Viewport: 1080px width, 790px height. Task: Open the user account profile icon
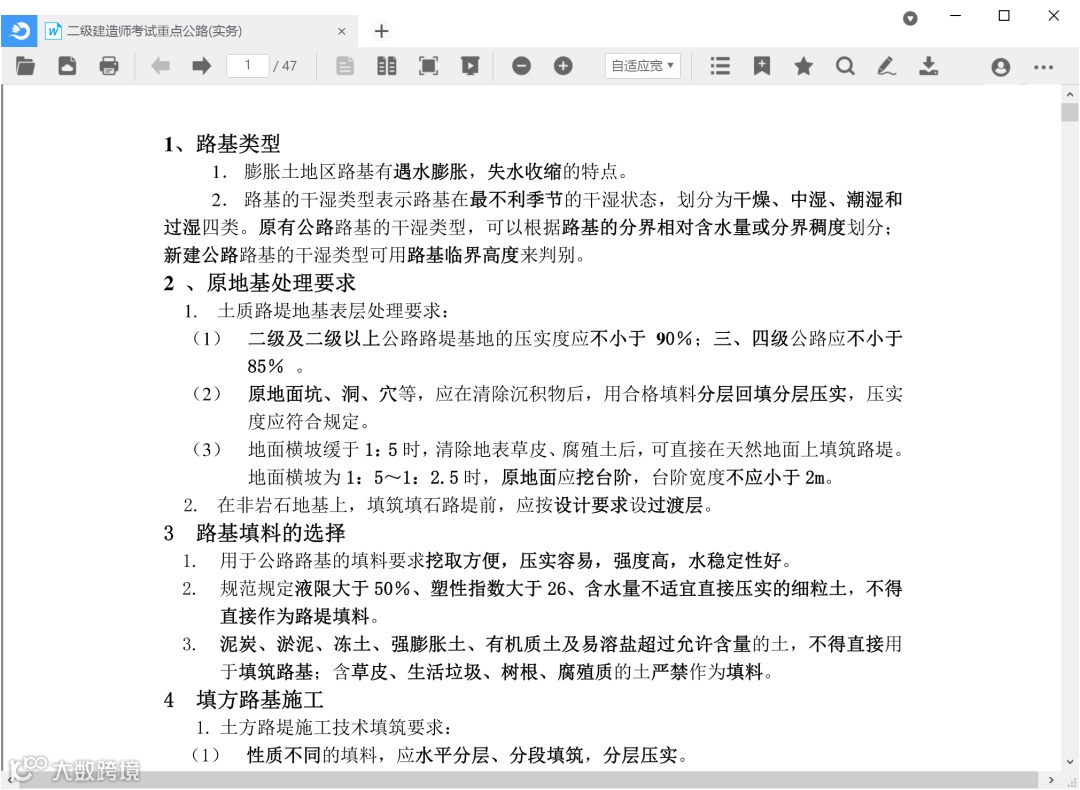(1001, 67)
